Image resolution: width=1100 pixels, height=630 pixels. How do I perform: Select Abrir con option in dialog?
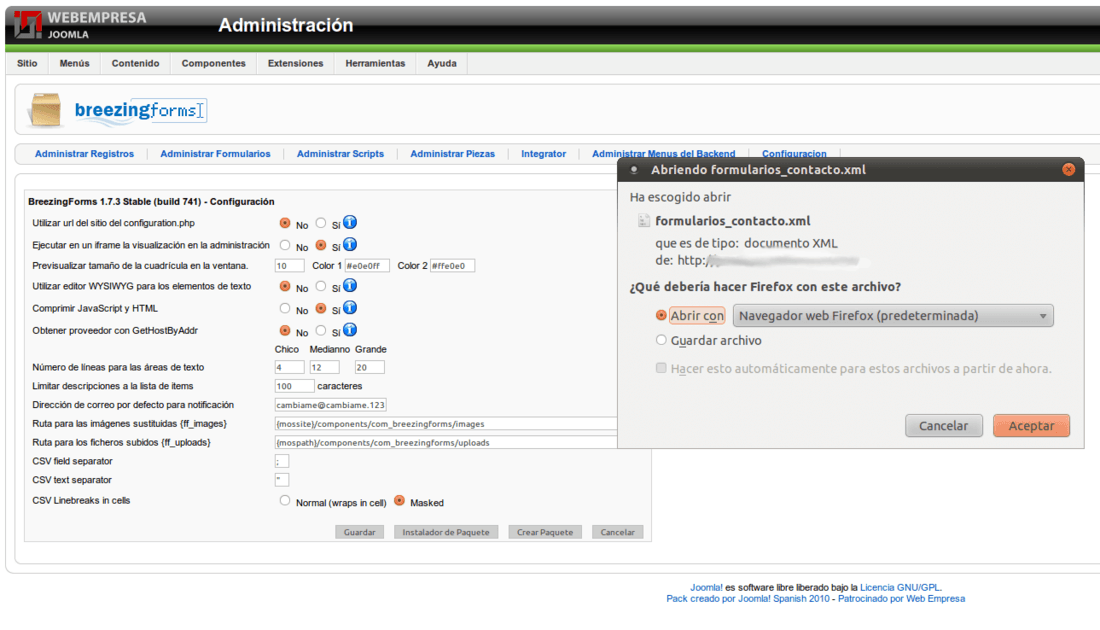661,316
